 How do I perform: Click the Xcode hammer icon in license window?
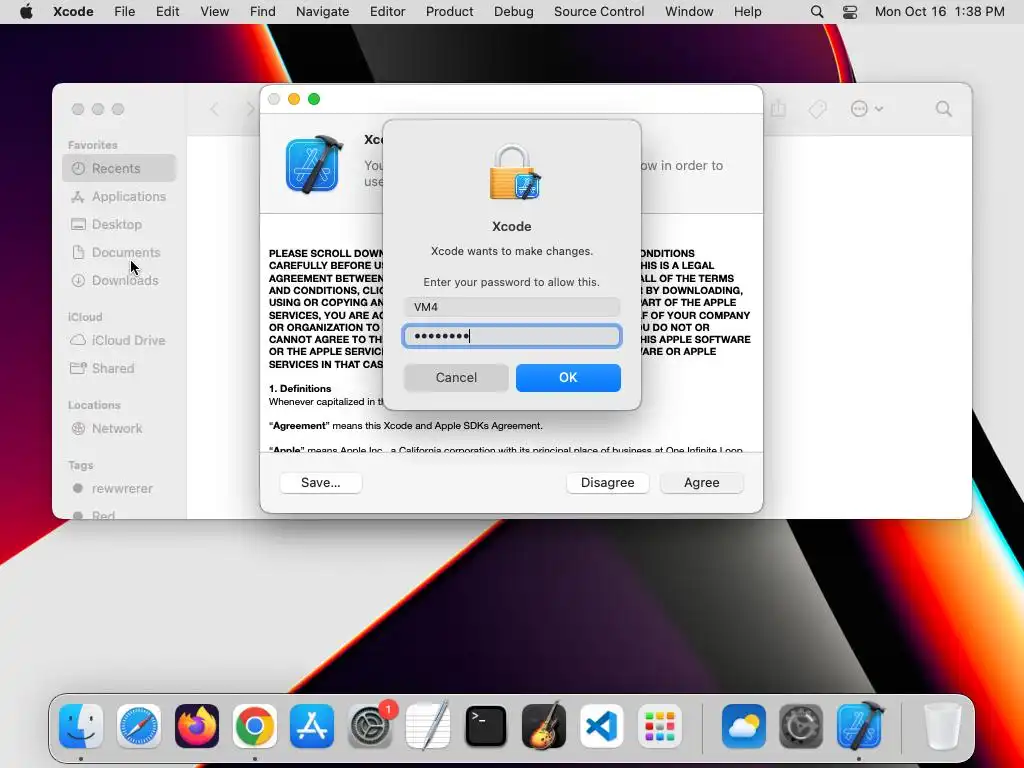pyautogui.click(x=313, y=164)
